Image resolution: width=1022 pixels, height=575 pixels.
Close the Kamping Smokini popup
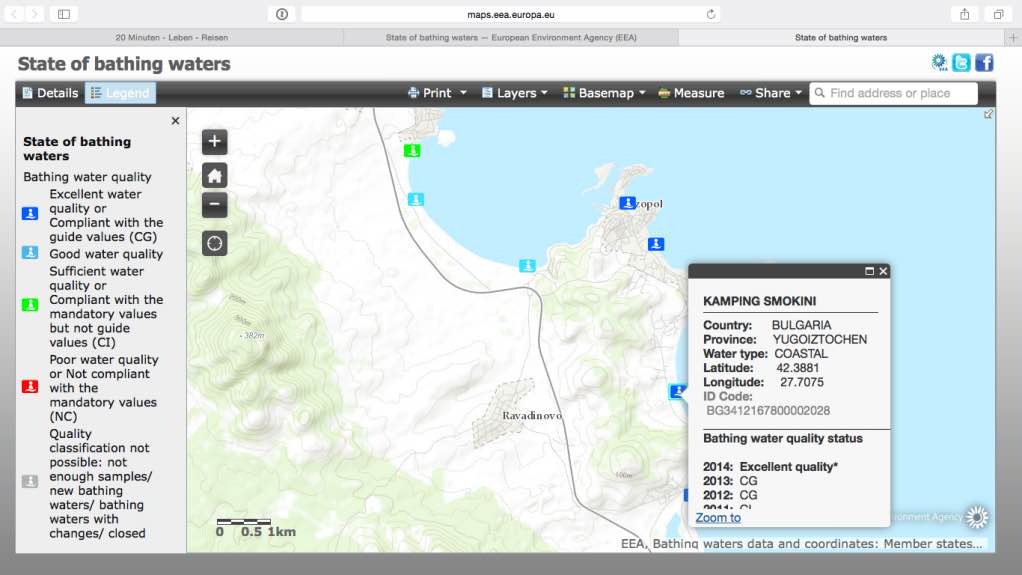883,271
